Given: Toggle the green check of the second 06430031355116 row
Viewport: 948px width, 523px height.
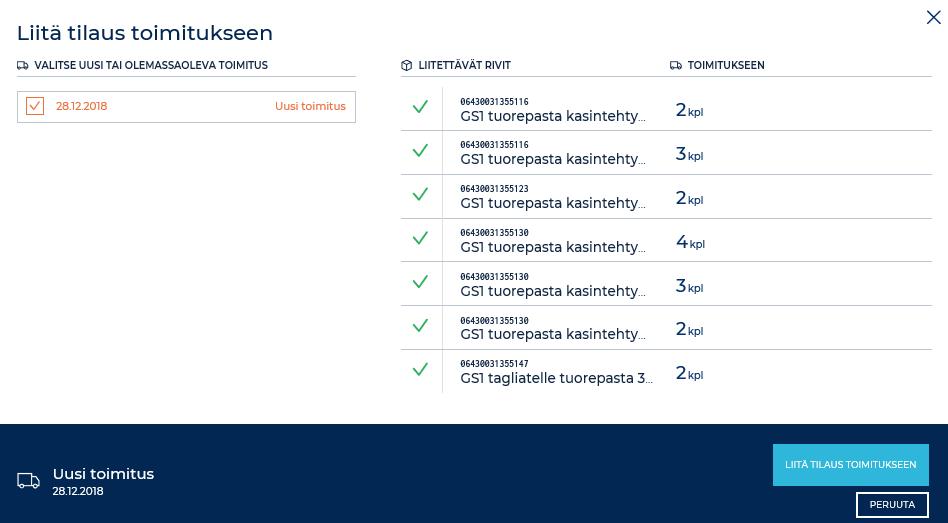Looking at the screenshot, I should pyautogui.click(x=420, y=151).
